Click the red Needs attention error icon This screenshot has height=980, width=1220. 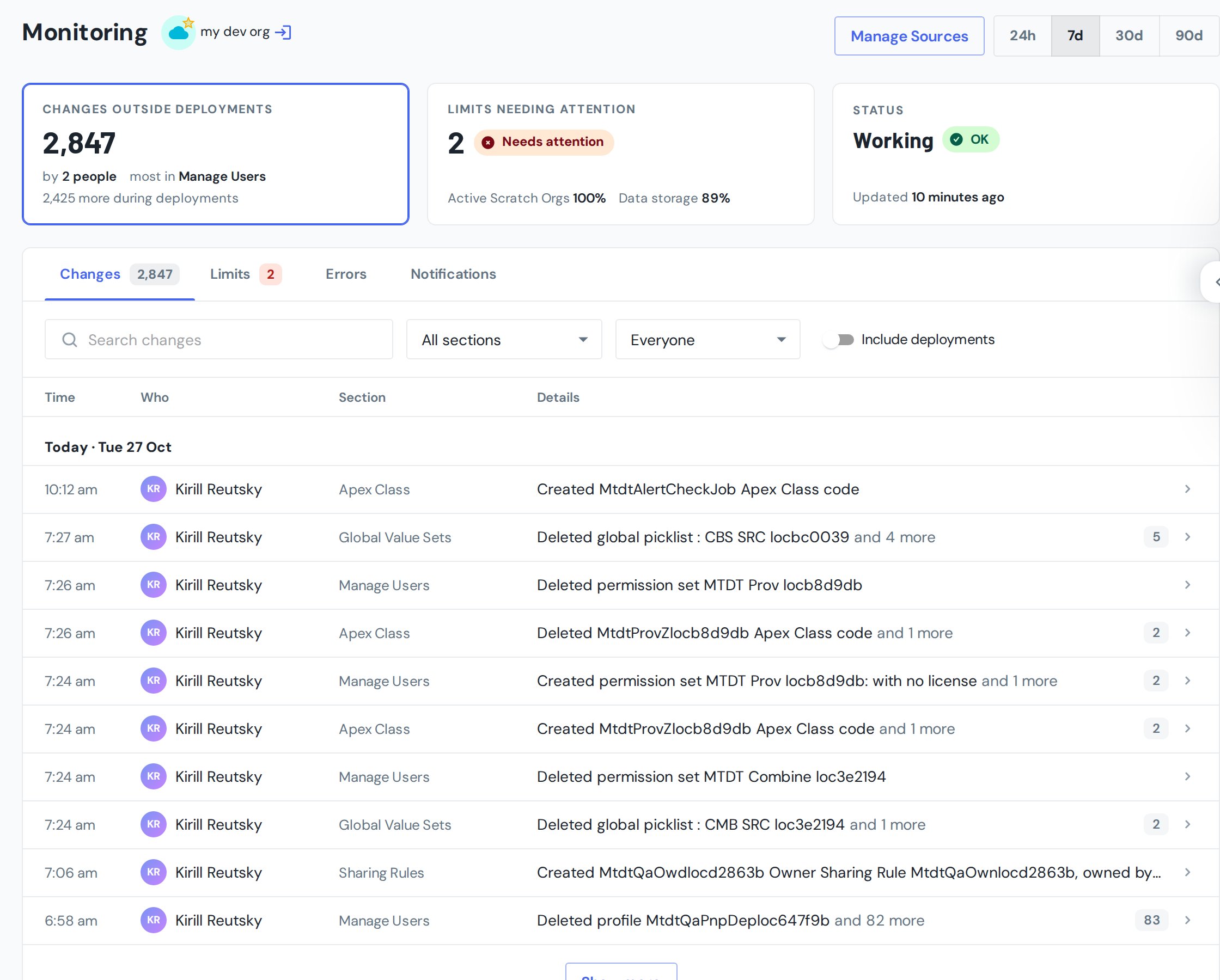point(488,142)
